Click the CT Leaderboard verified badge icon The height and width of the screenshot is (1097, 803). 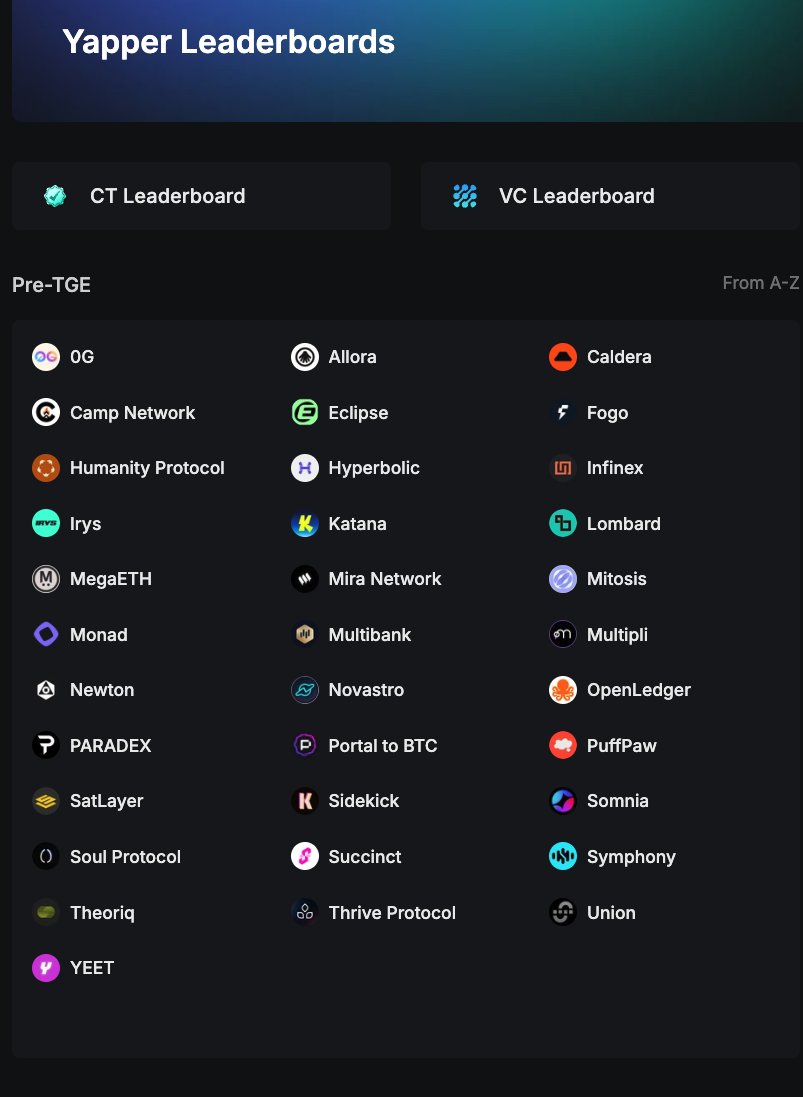55,196
